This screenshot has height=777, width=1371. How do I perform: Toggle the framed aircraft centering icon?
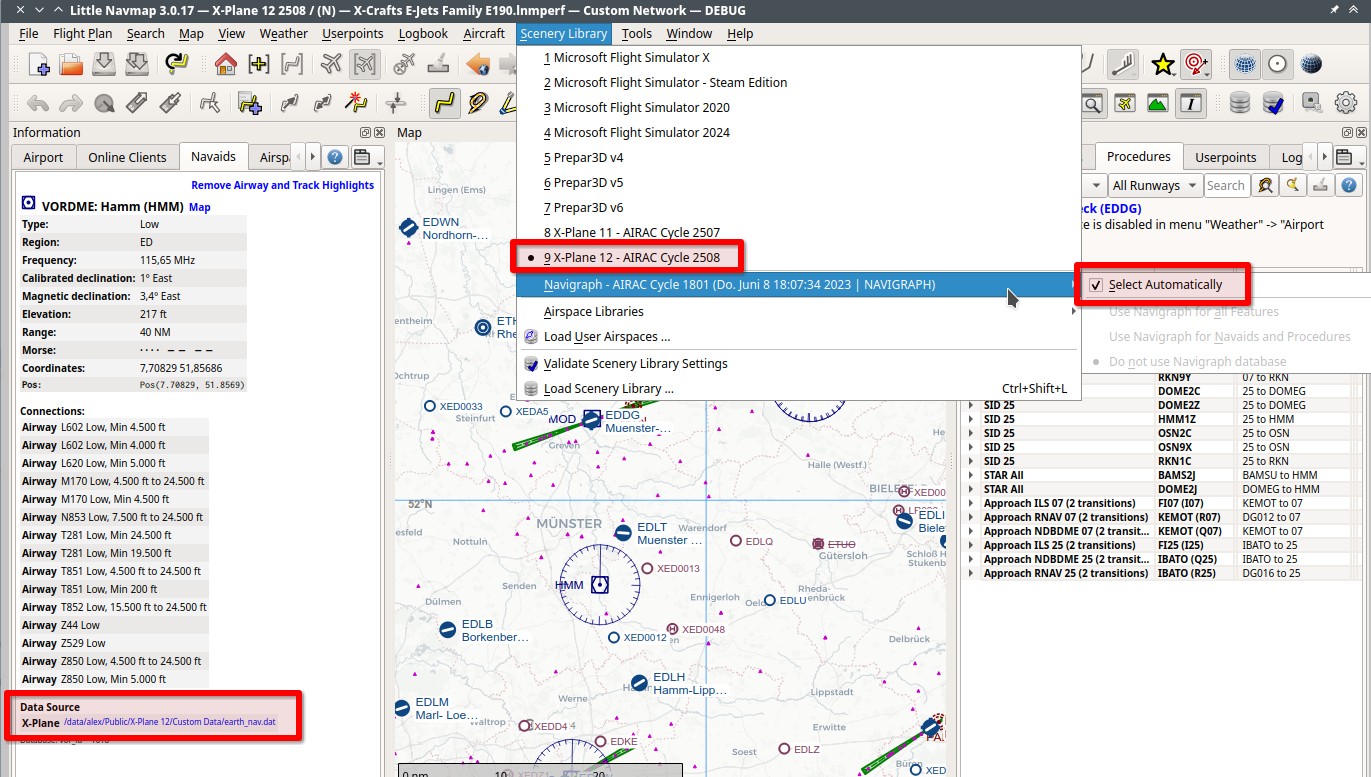click(x=365, y=65)
